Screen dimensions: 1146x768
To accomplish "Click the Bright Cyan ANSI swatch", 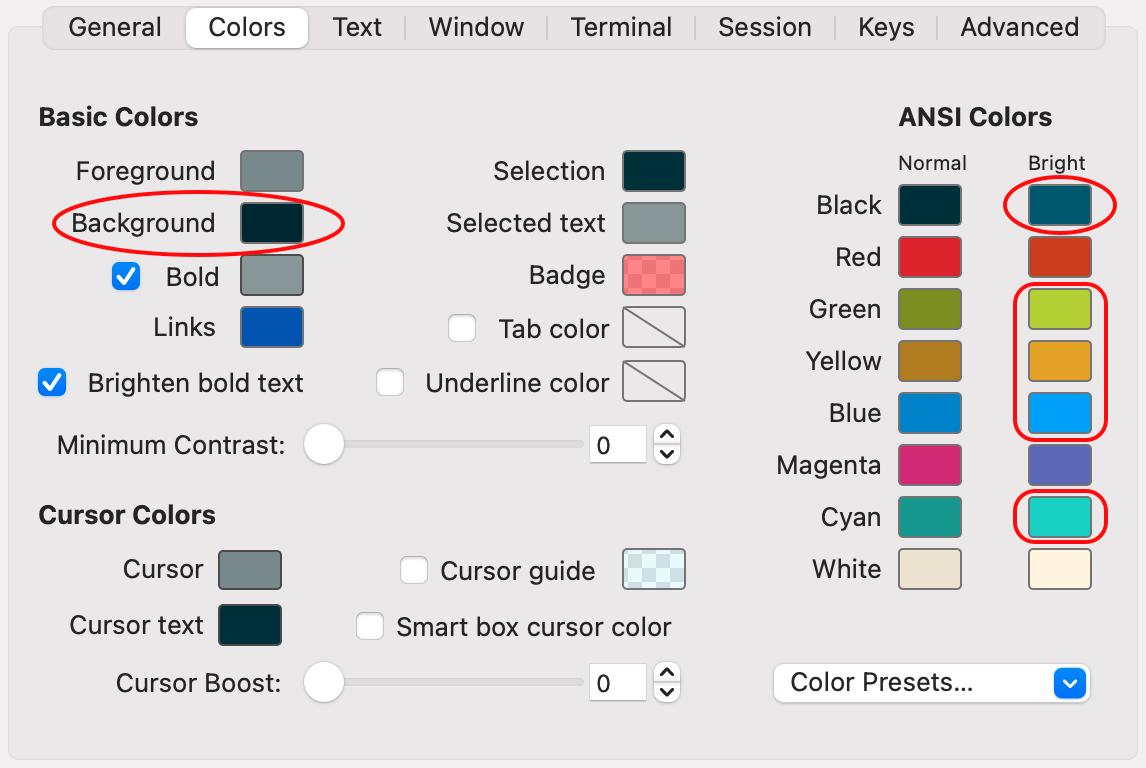I will 1060,517.
